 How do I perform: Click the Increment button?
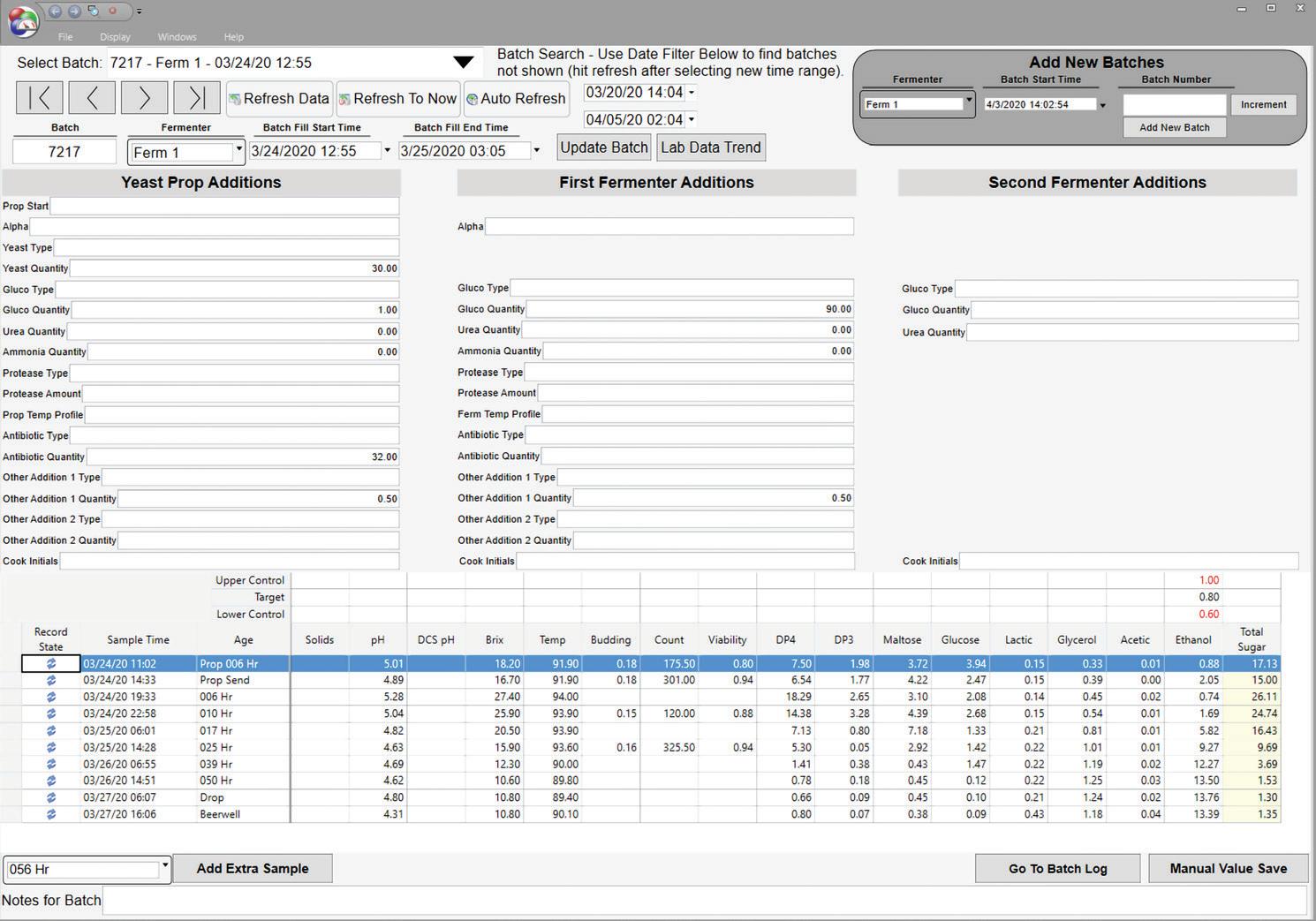pyautogui.click(x=1263, y=104)
